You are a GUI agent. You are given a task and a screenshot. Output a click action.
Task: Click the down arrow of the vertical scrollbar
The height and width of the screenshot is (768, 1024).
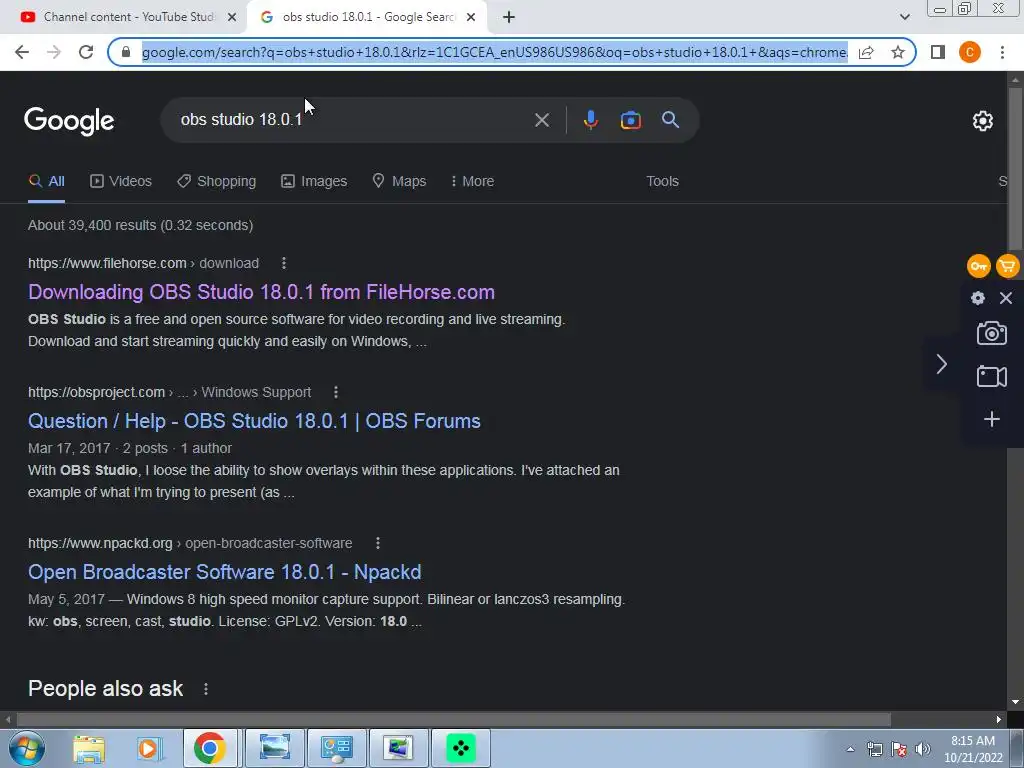[1016, 702]
